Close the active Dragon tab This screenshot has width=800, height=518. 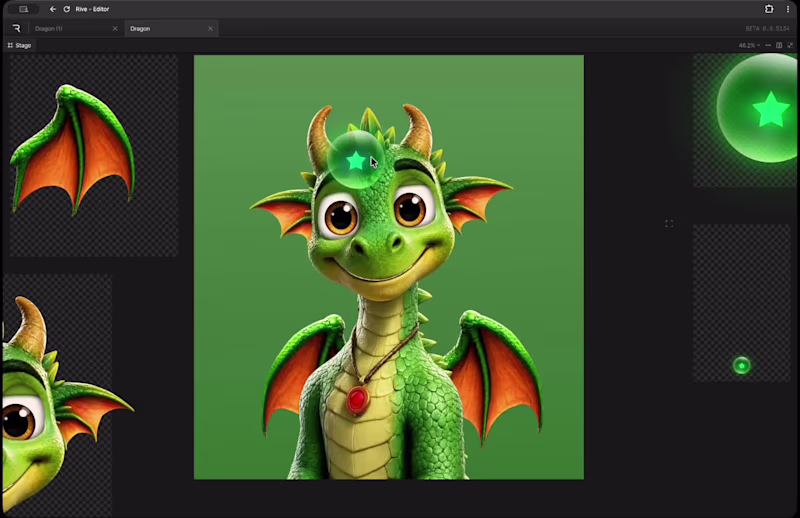pos(211,29)
